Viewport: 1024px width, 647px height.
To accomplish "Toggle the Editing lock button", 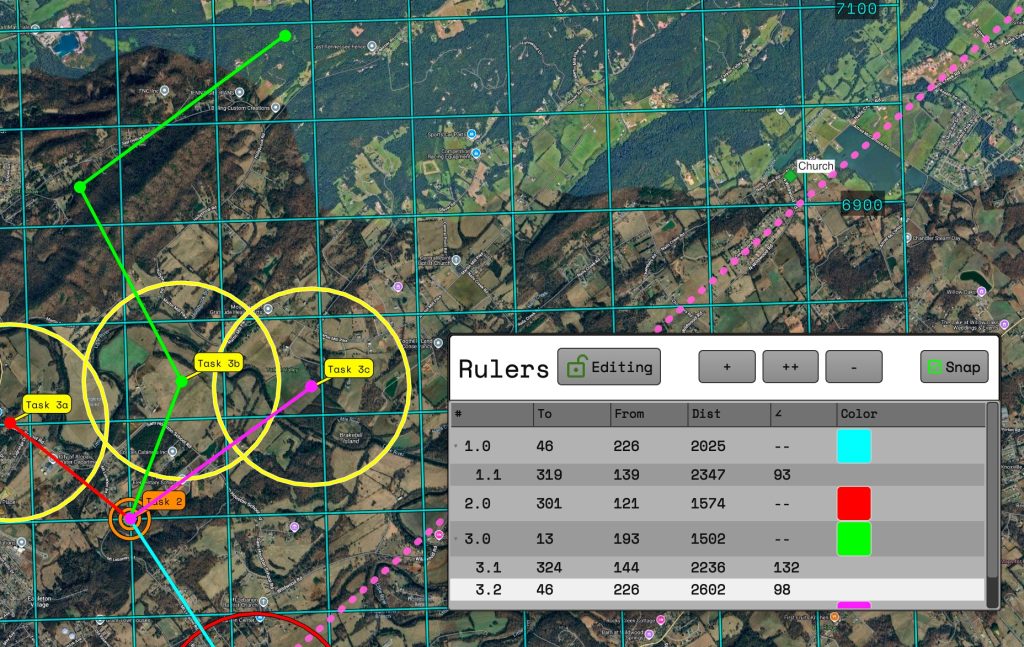I will click(x=609, y=367).
